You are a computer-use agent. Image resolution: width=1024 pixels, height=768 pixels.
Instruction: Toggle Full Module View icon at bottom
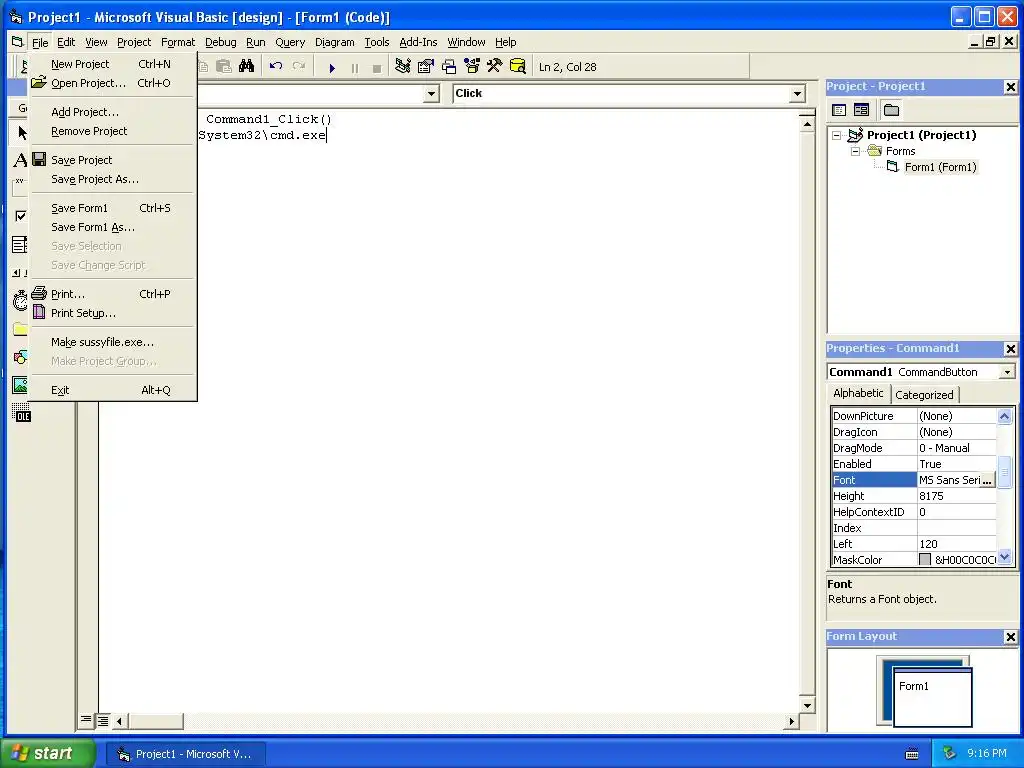pos(103,721)
